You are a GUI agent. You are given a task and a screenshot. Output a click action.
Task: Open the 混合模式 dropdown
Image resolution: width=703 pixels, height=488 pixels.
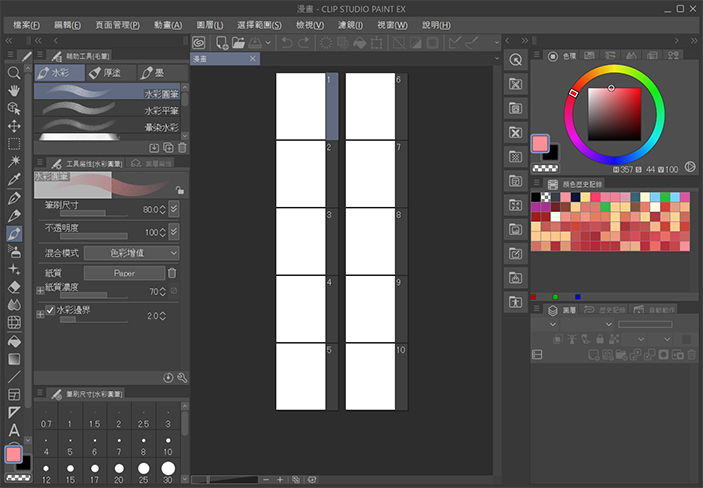[130, 253]
